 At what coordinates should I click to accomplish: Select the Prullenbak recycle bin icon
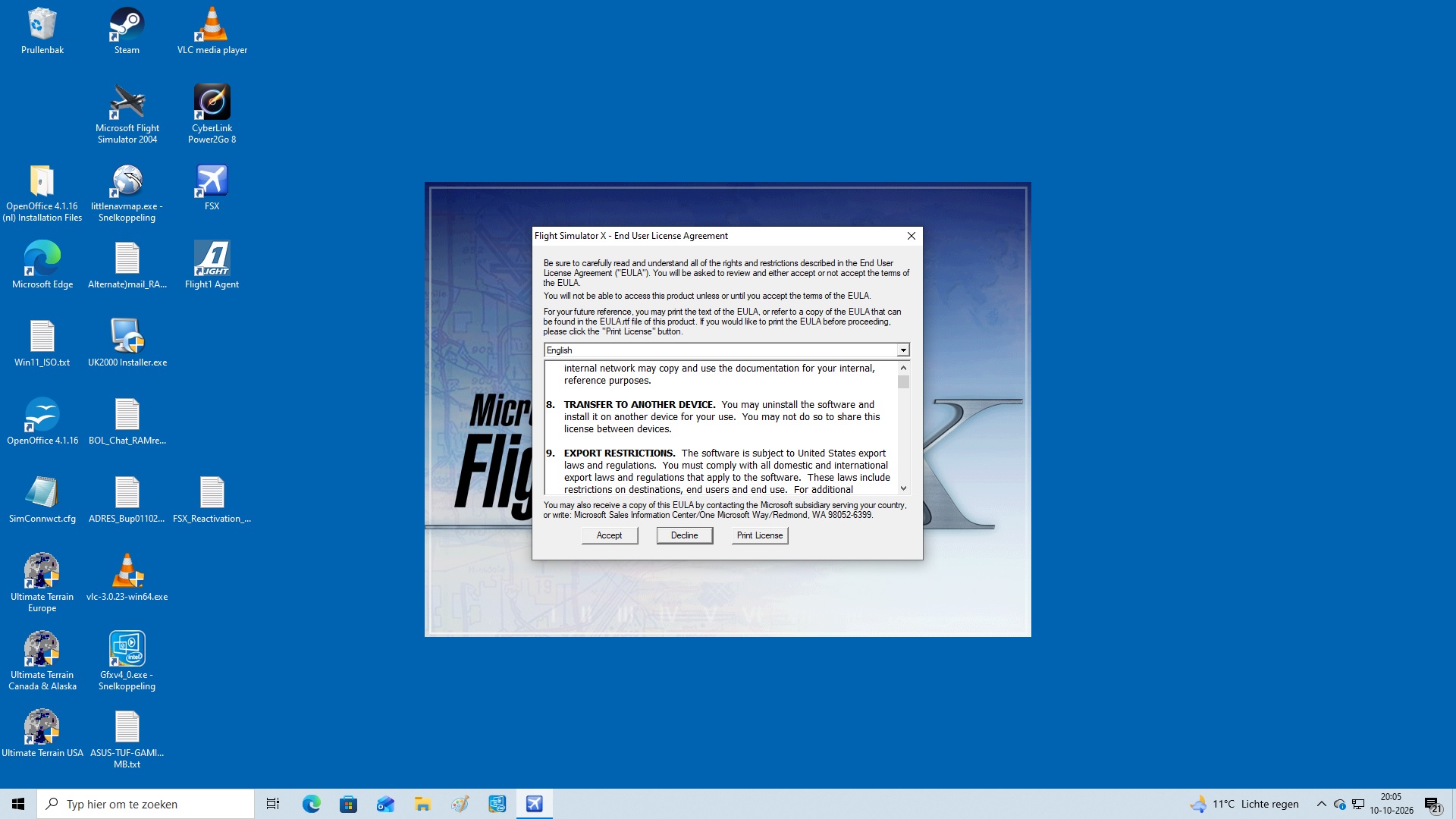pos(42,31)
